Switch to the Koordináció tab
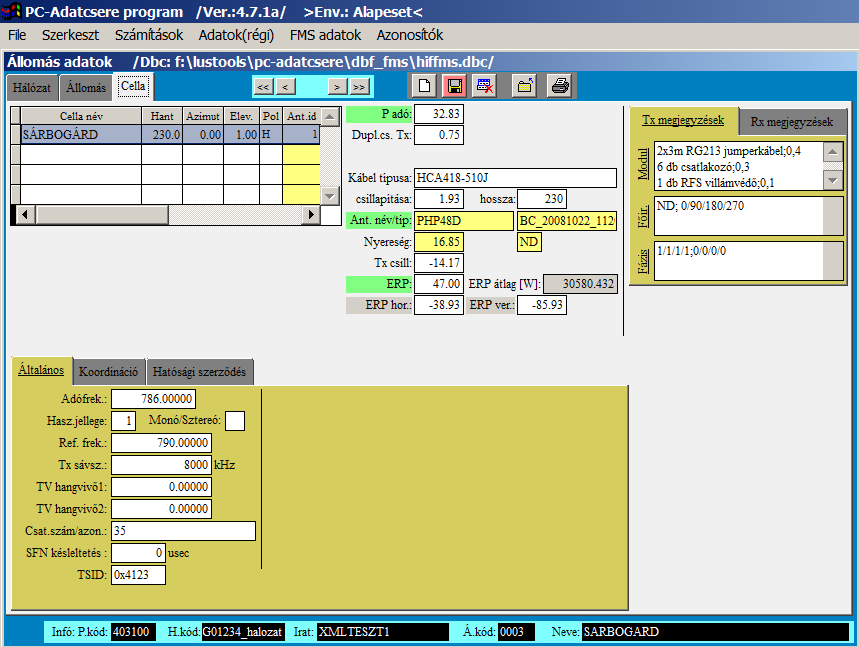Viewport: 859px width, 647px height. pyautogui.click(x=108, y=372)
